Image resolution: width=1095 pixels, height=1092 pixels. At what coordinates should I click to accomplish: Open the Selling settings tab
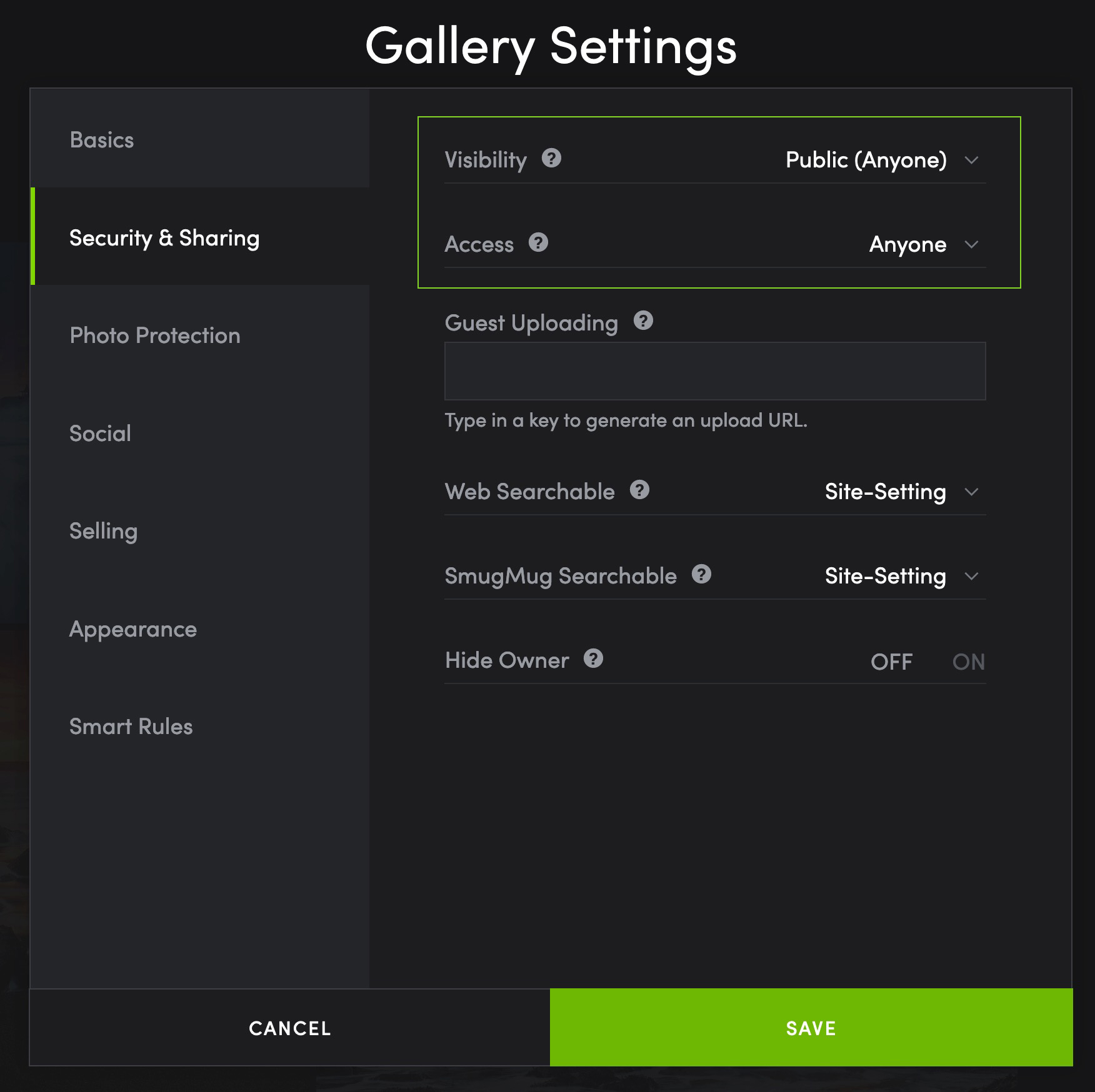pos(200,530)
